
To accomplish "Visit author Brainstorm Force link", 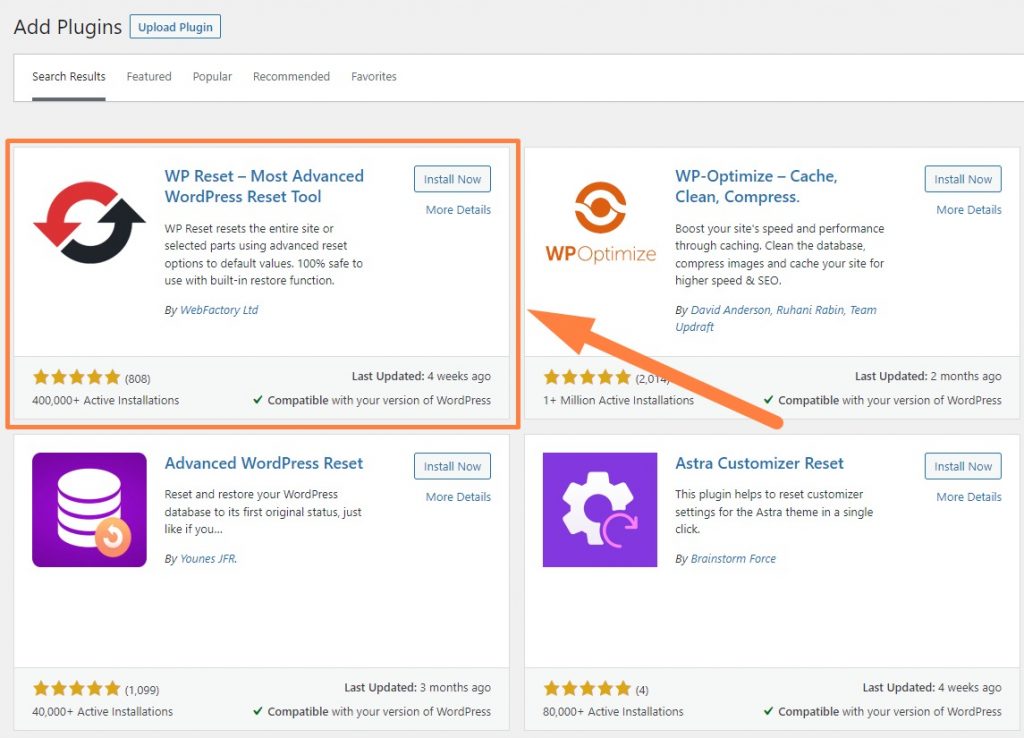I will pos(733,558).
